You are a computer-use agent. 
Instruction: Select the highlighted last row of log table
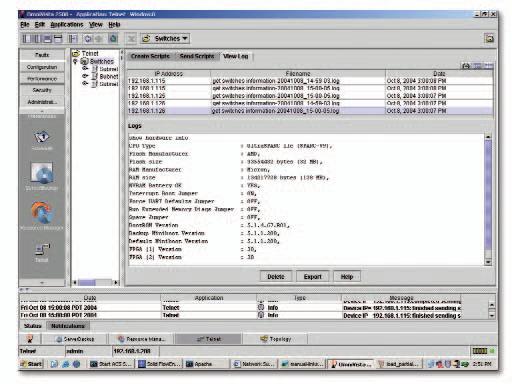click(310, 111)
